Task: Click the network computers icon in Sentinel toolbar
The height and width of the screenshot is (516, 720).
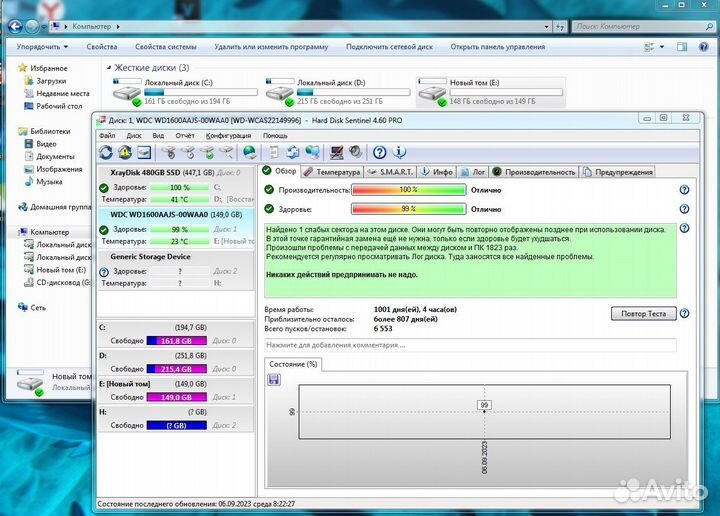Action: pyautogui.click(x=313, y=152)
